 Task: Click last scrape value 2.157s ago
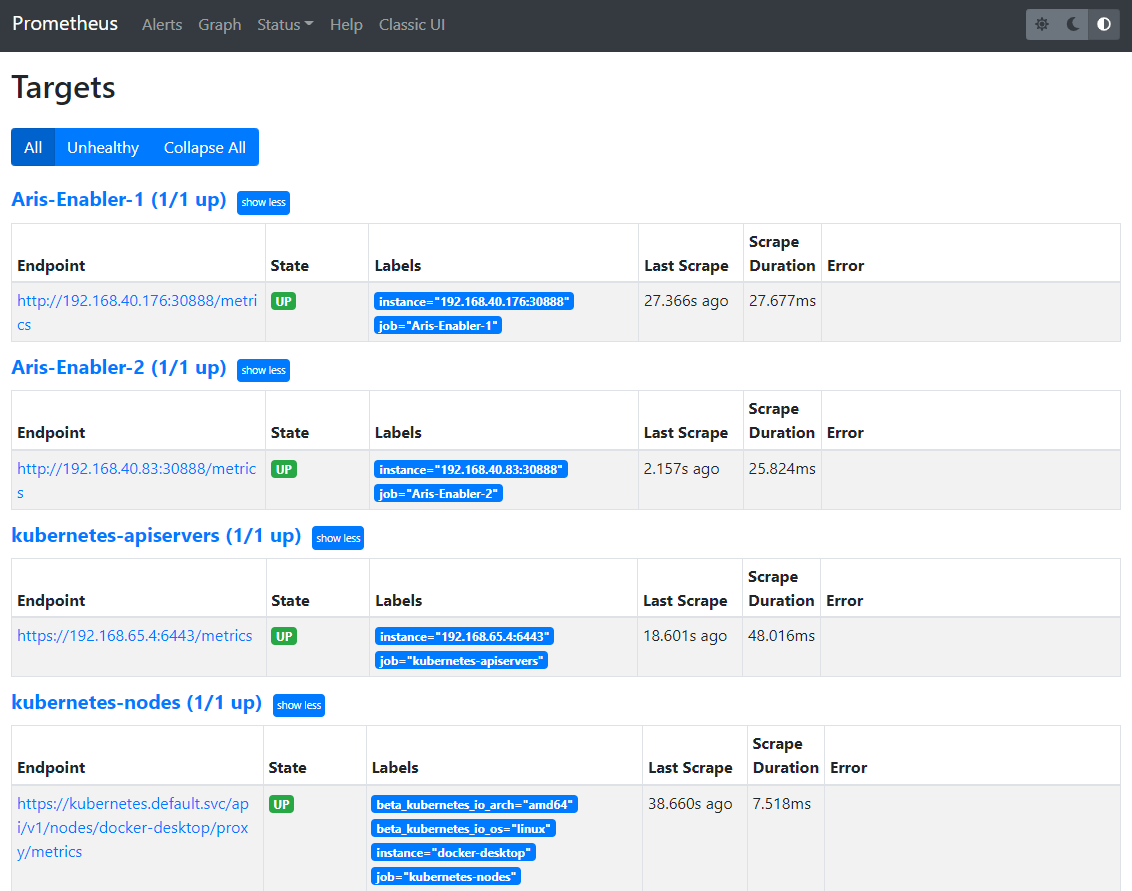coord(682,469)
